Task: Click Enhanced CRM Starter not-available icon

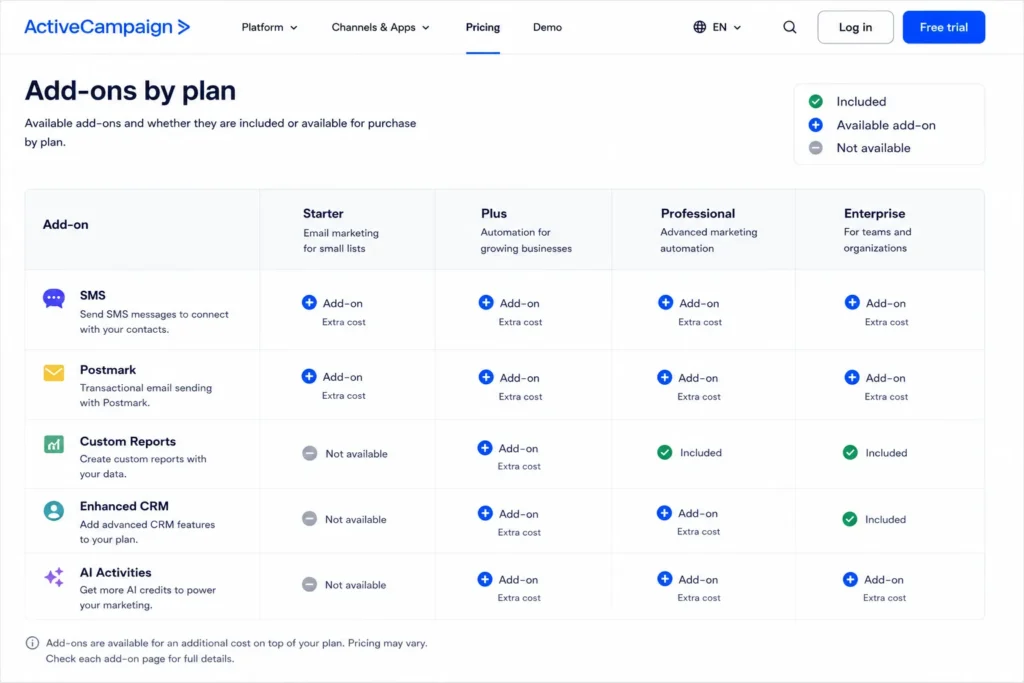Action: (x=310, y=519)
